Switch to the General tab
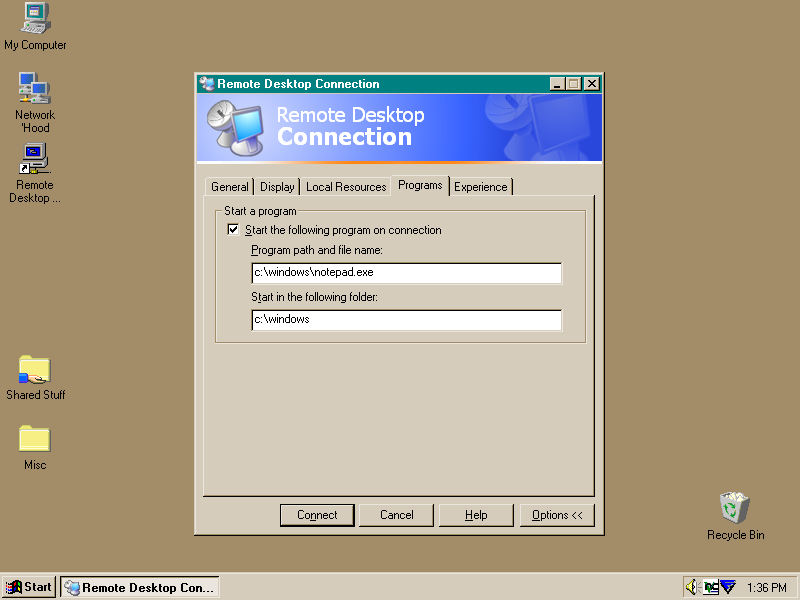This screenshot has width=800, height=600. (x=230, y=187)
